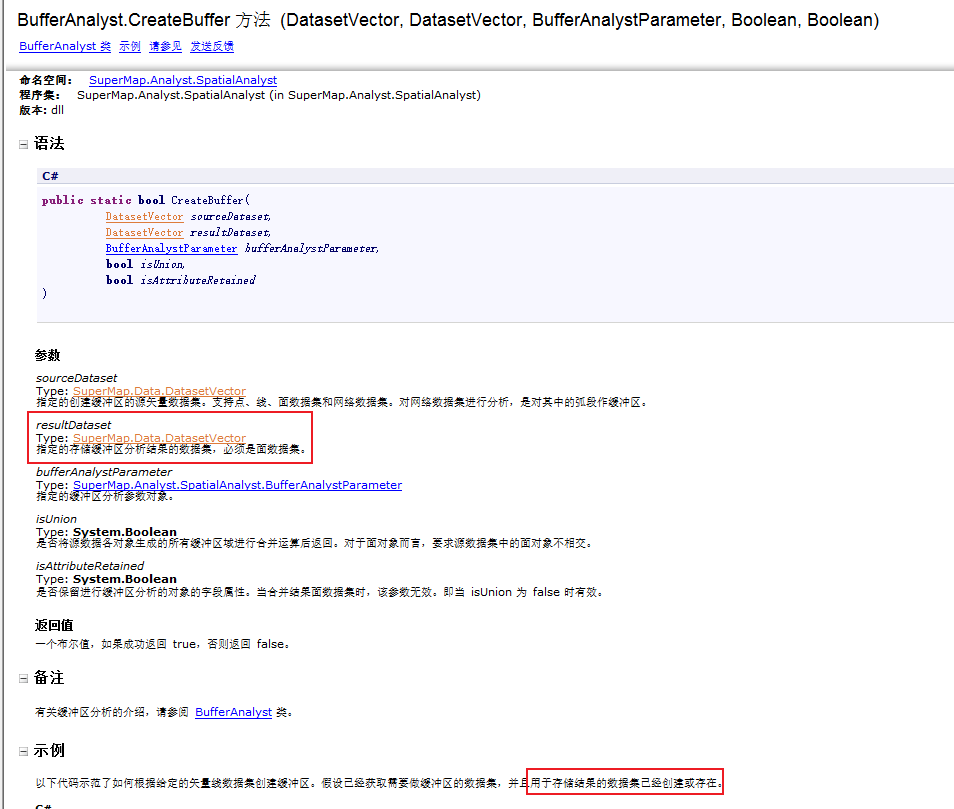Click the isUnion parameter name in 参数 list
This screenshot has width=954, height=809.
tap(56, 518)
